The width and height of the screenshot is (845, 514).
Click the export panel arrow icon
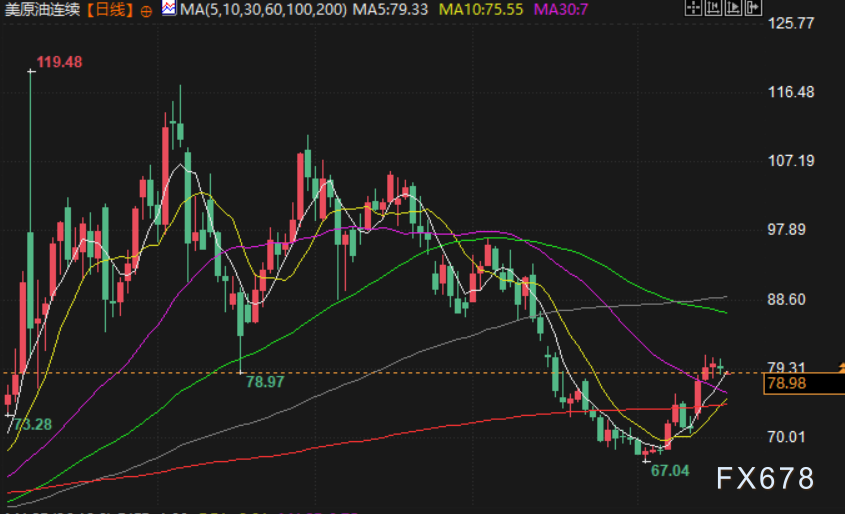(x=753, y=8)
